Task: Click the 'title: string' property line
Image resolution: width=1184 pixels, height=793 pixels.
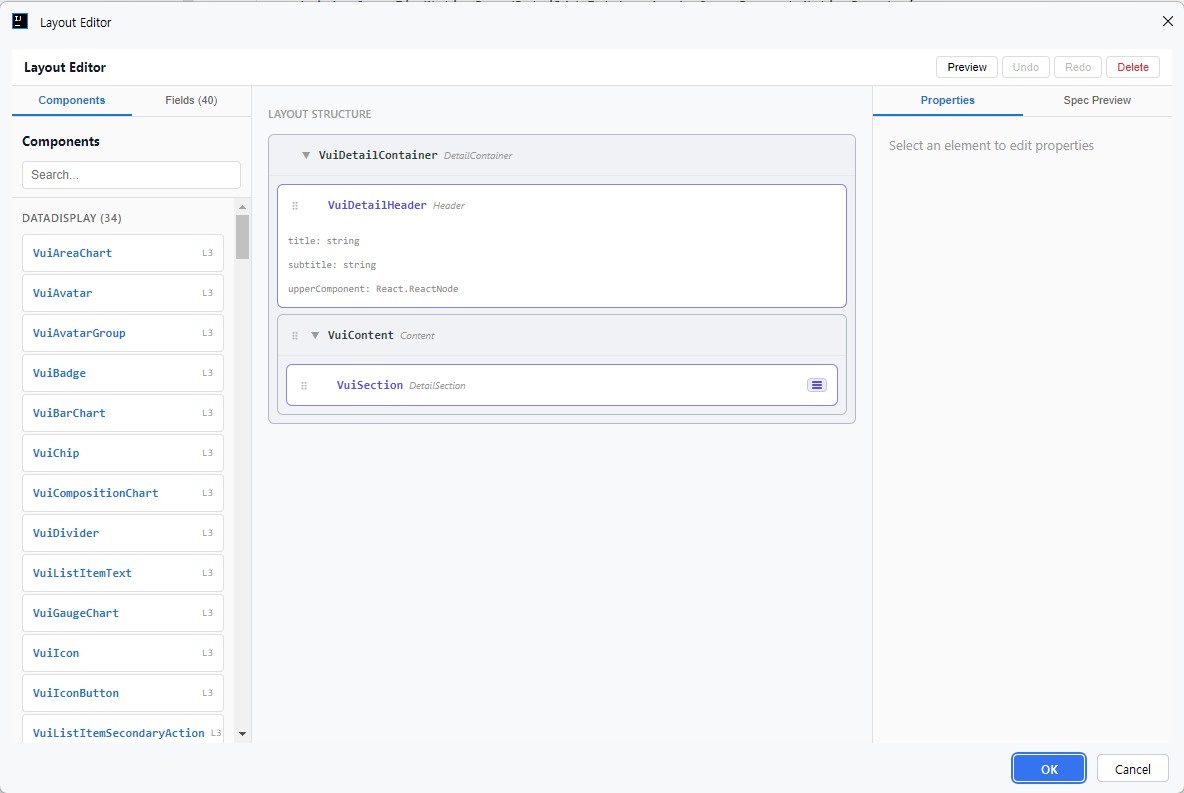Action: 324,241
